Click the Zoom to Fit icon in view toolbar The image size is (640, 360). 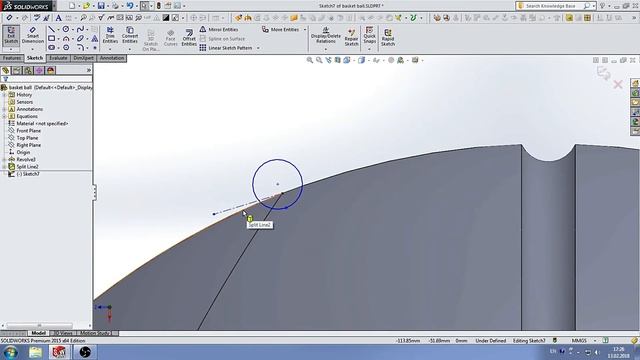pyautogui.click(x=310, y=60)
